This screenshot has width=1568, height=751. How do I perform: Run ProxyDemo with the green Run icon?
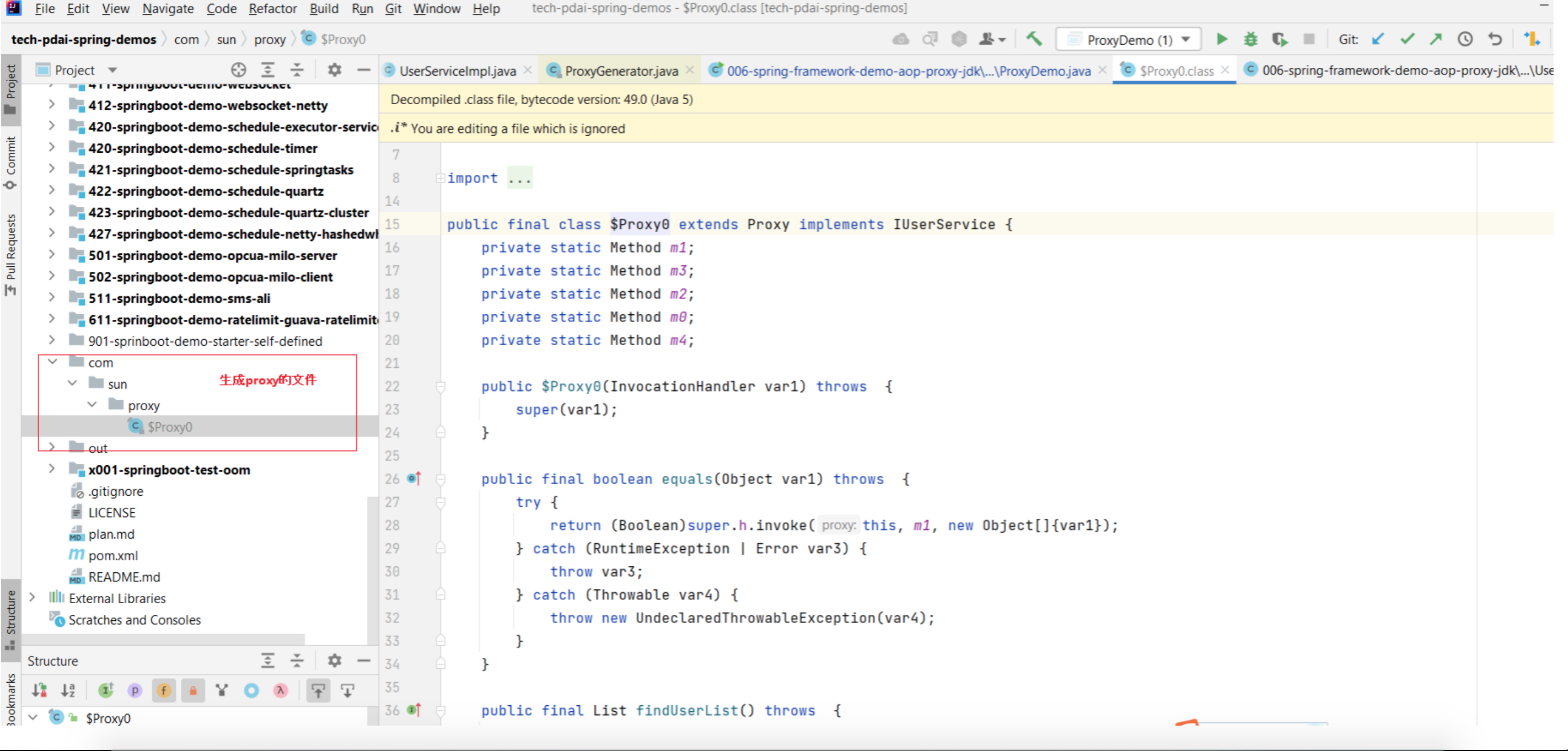1221,40
